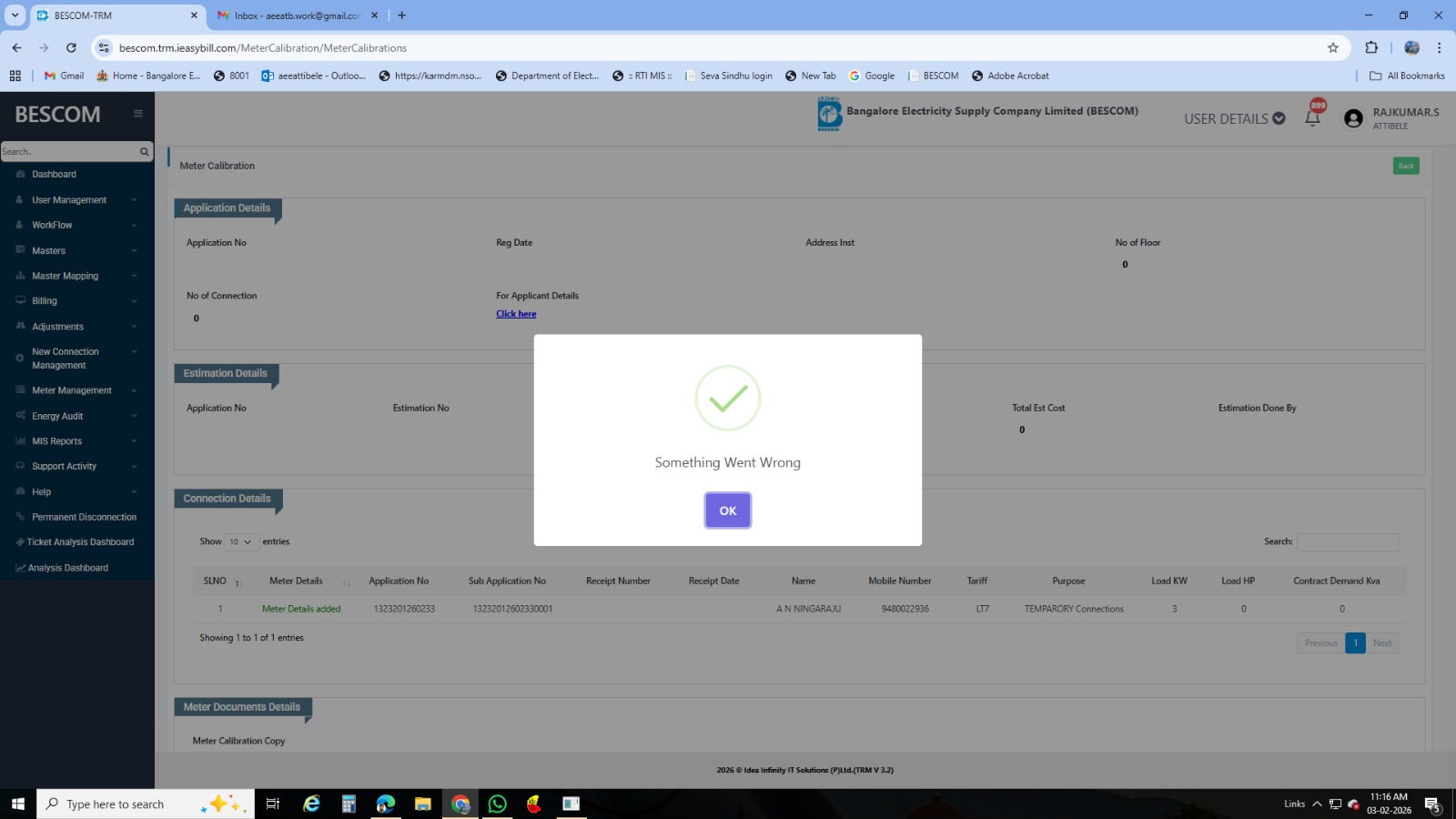Screen dimensions: 1456x819
Task: Click the browser forward arrow
Action: [x=44, y=48]
